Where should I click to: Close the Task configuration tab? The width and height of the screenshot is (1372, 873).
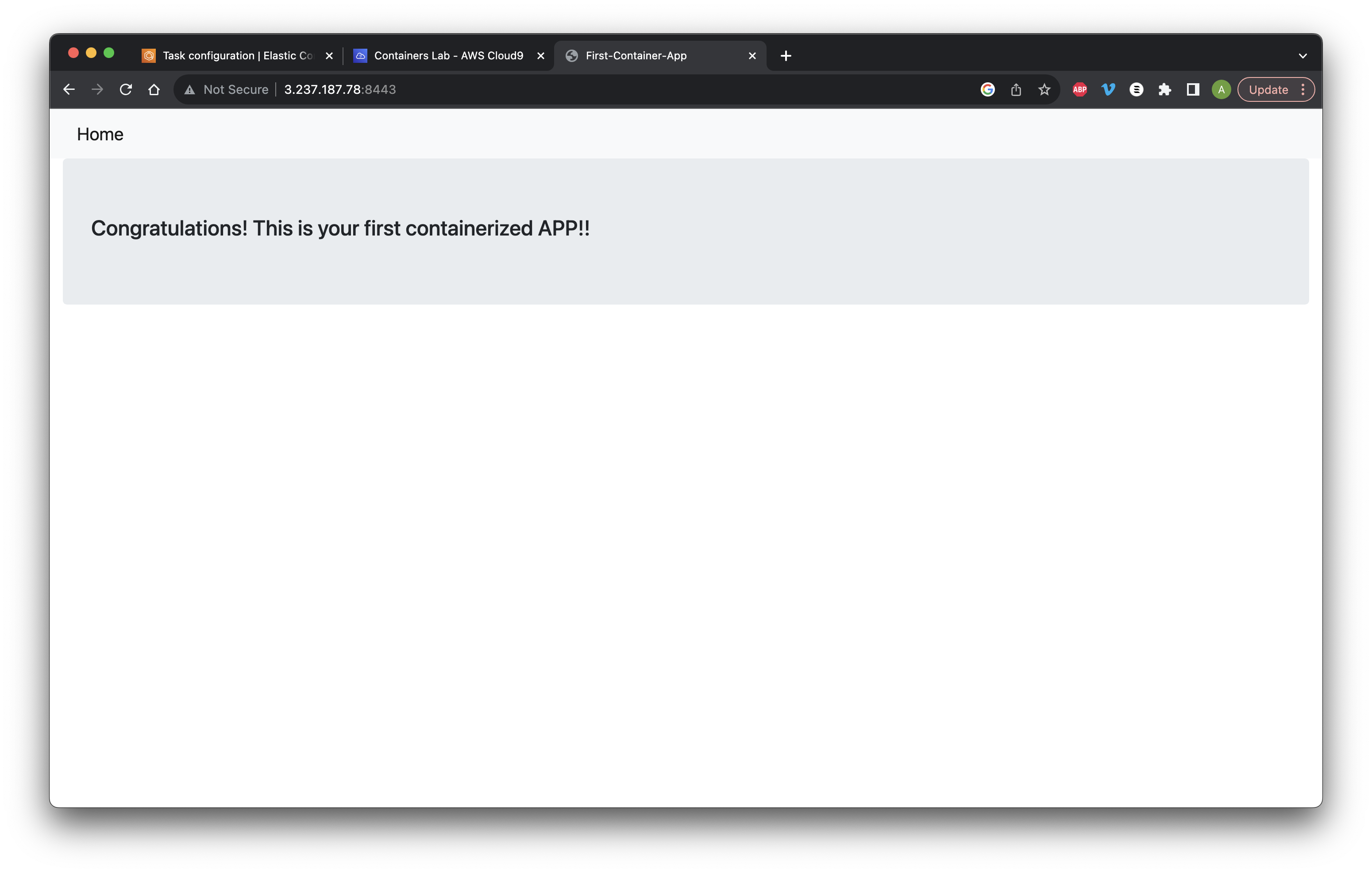329,56
